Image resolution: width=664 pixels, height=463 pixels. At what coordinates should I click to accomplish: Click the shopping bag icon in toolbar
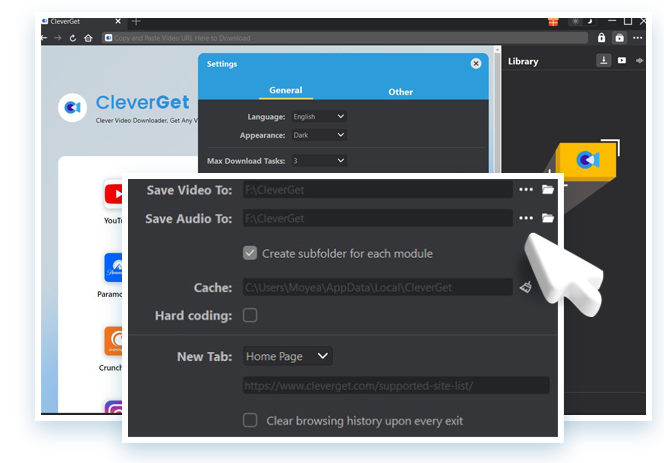(x=620, y=38)
